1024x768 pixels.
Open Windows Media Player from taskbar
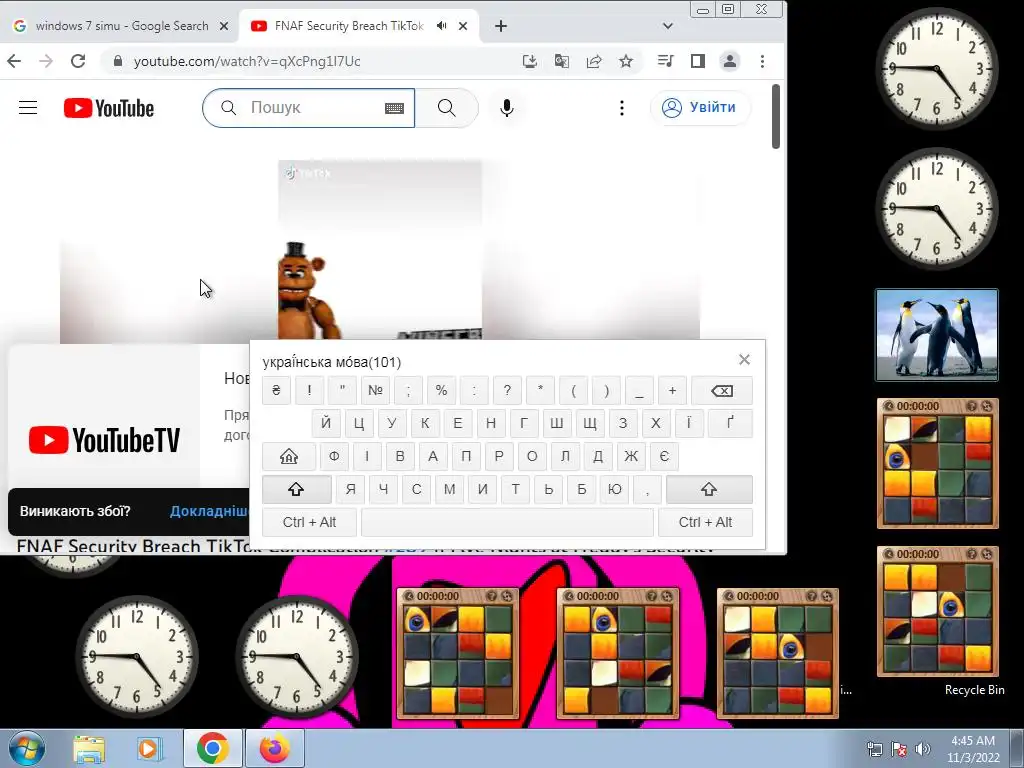coord(150,749)
